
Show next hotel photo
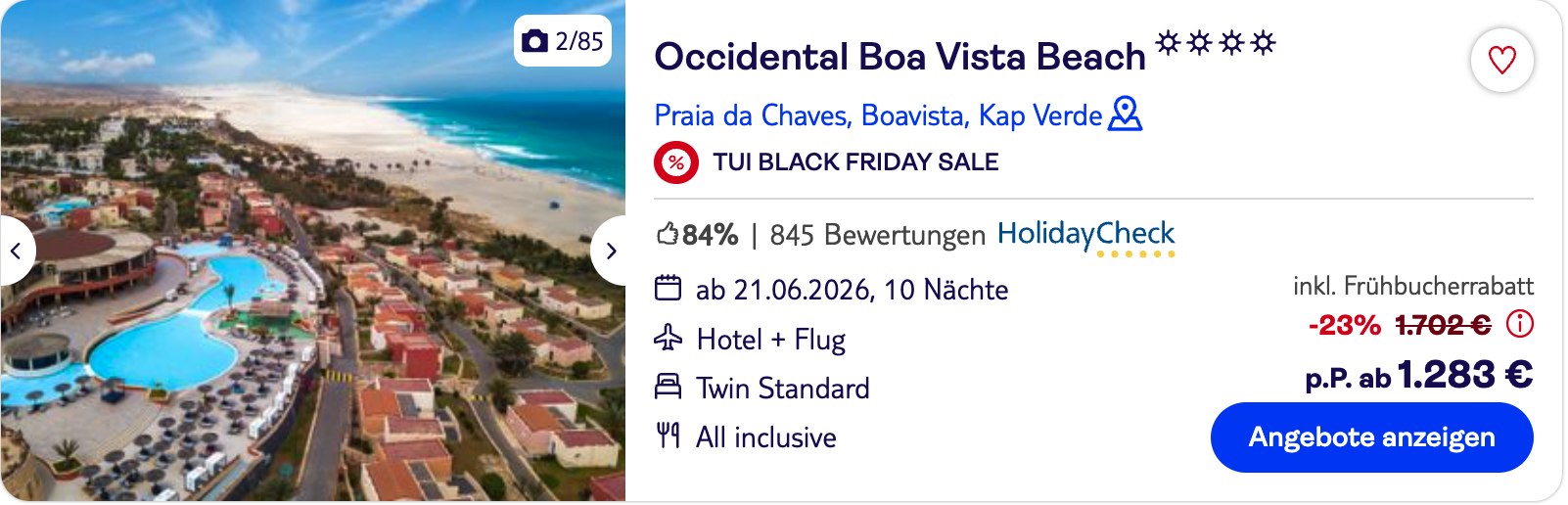click(x=609, y=251)
